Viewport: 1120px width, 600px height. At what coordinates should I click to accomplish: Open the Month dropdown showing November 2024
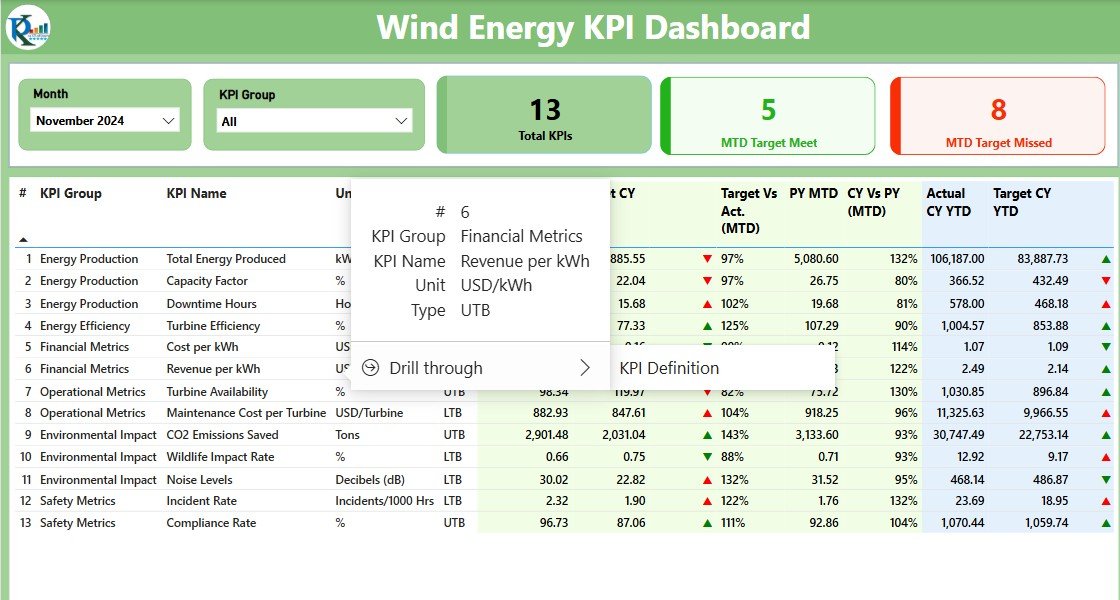(x=104, y=121)
